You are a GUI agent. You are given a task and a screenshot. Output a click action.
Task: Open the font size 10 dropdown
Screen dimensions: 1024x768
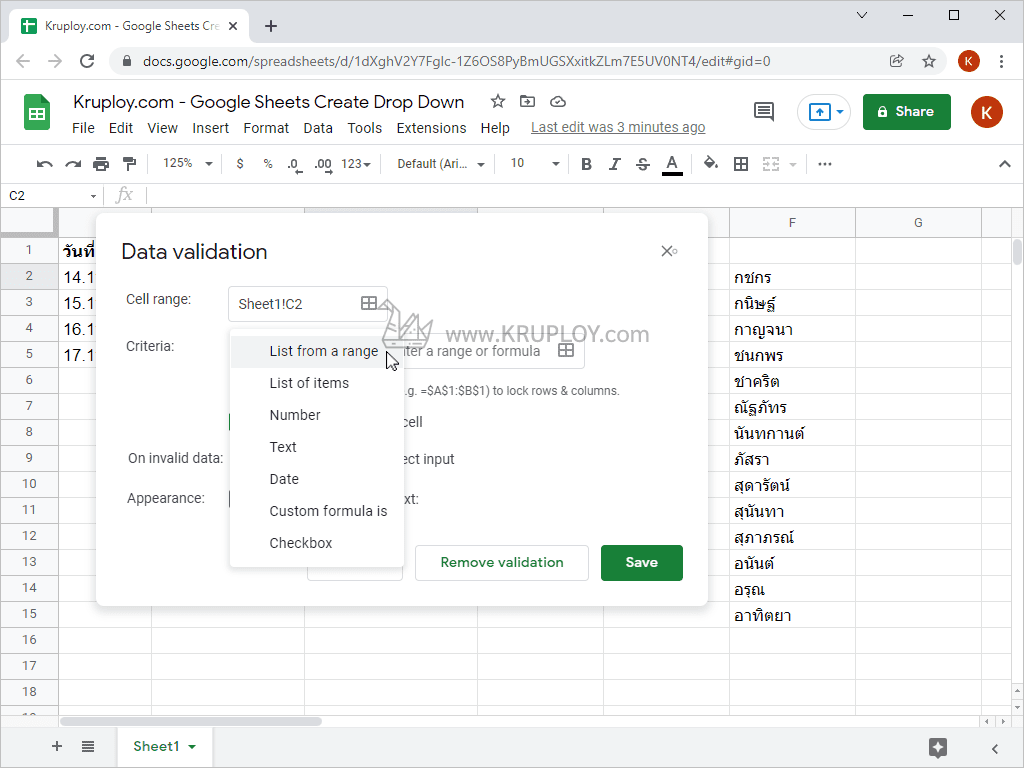pyautogui.click(x=535, y=164)
